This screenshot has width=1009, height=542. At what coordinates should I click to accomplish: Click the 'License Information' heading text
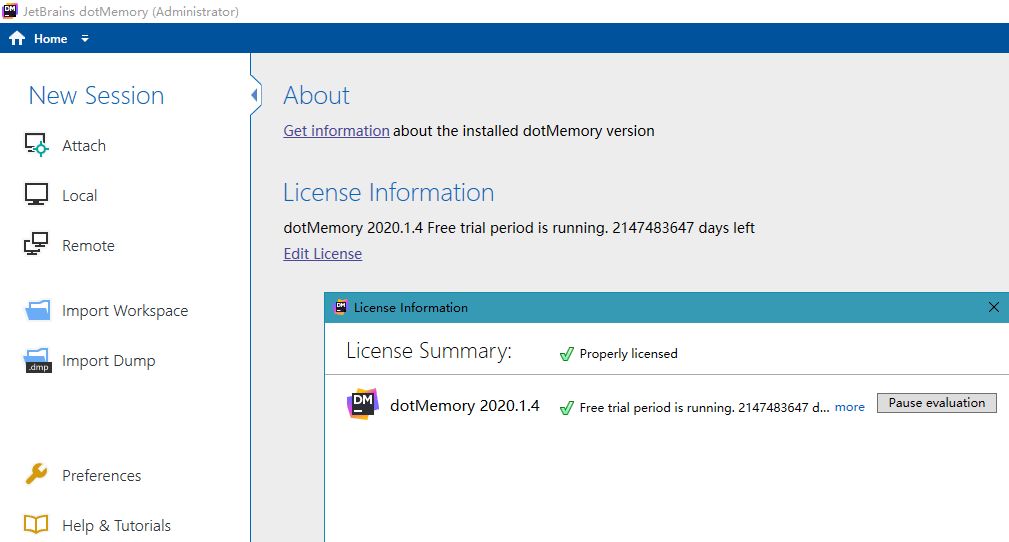[389, 192]
